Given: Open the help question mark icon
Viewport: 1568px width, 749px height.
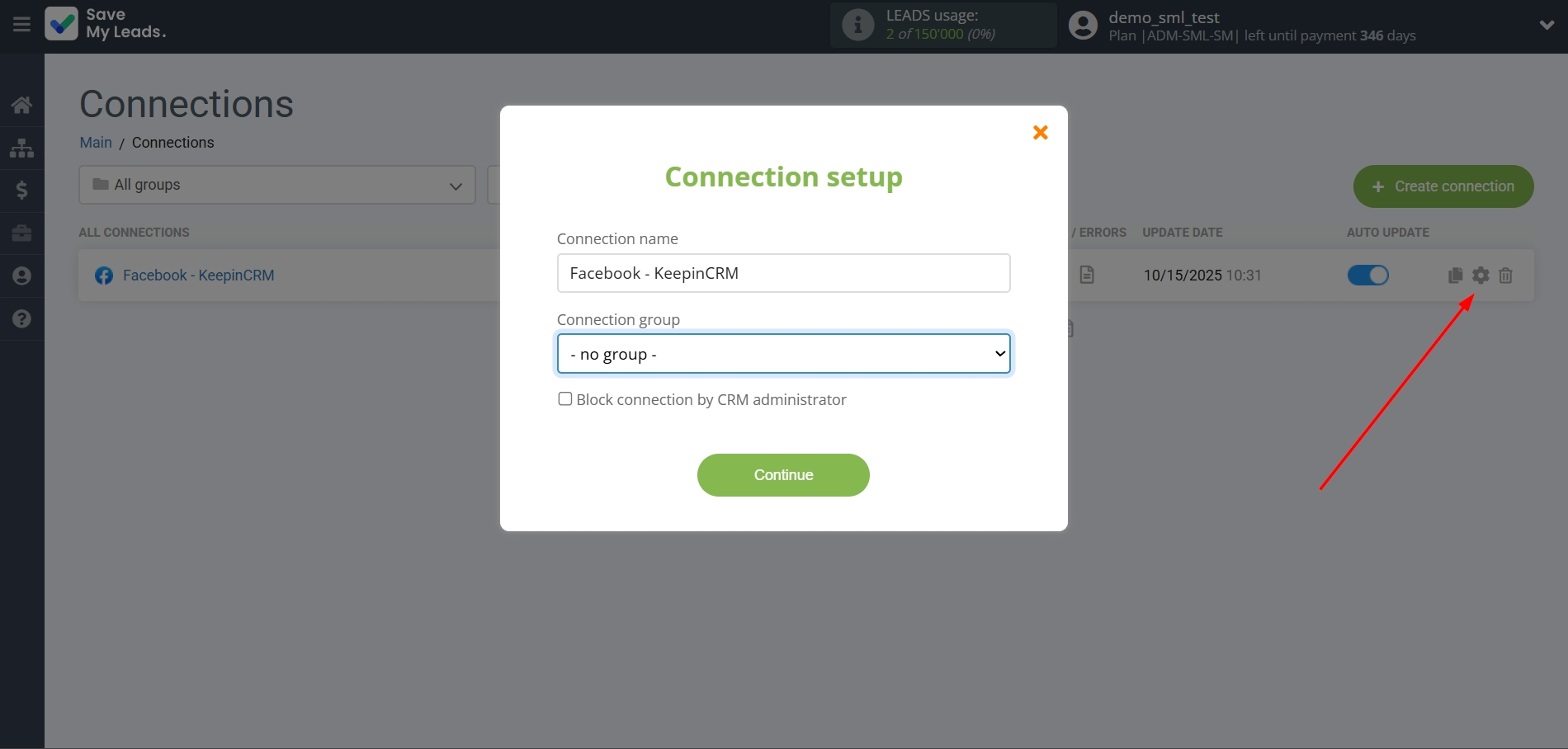Looking at the screenshot, I should click(21, 318).
